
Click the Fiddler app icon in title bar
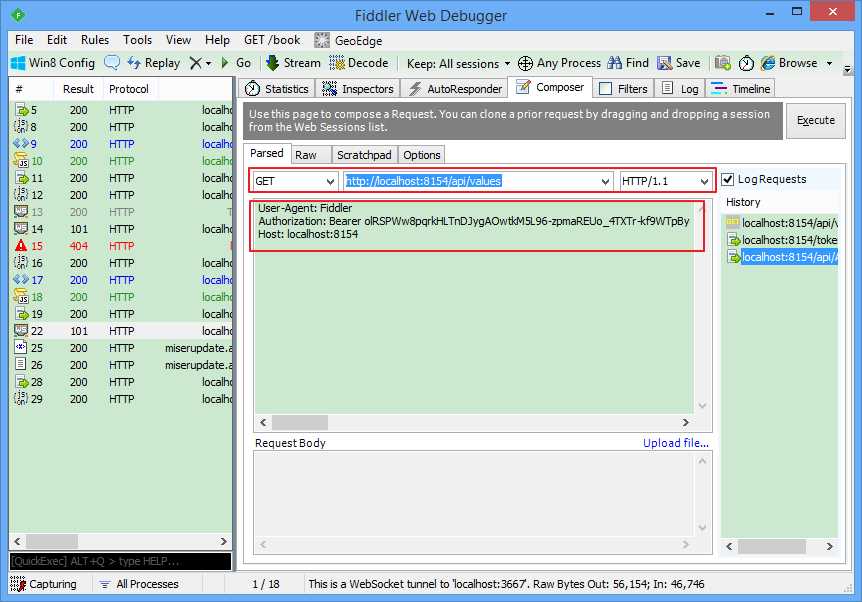18,15
